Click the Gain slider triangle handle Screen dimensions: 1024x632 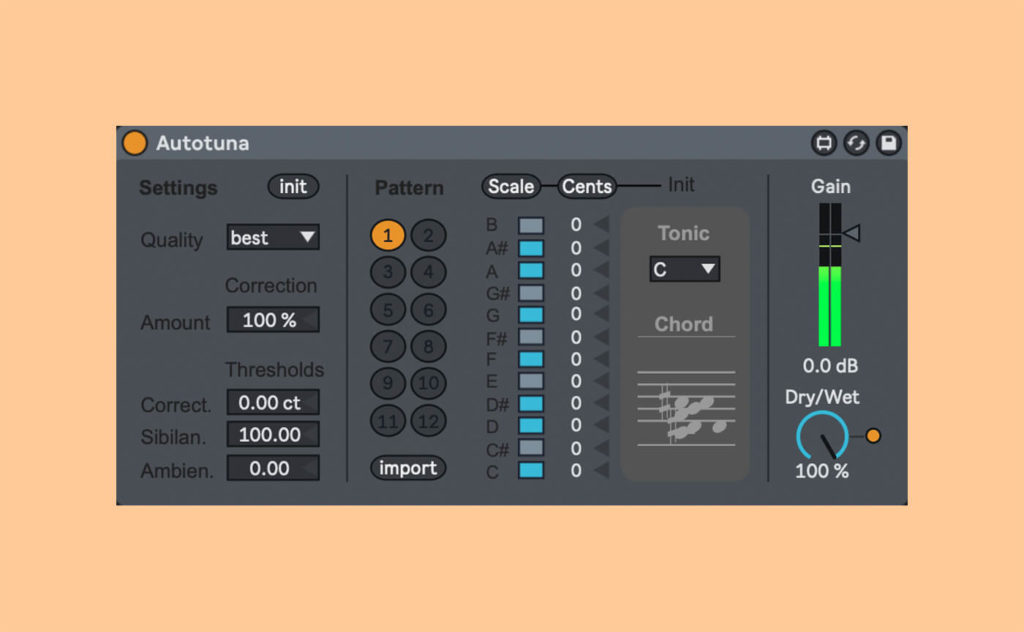(852, 232)
